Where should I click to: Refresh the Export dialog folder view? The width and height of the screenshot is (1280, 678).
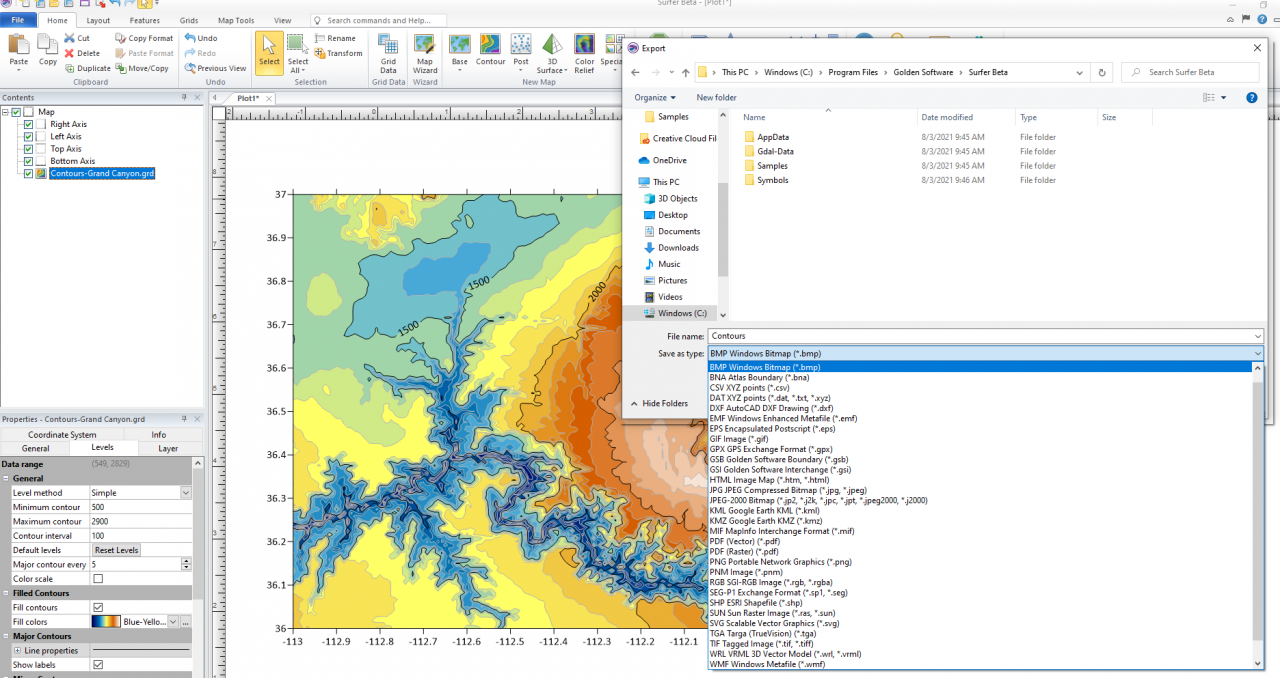coord(1102,72)
